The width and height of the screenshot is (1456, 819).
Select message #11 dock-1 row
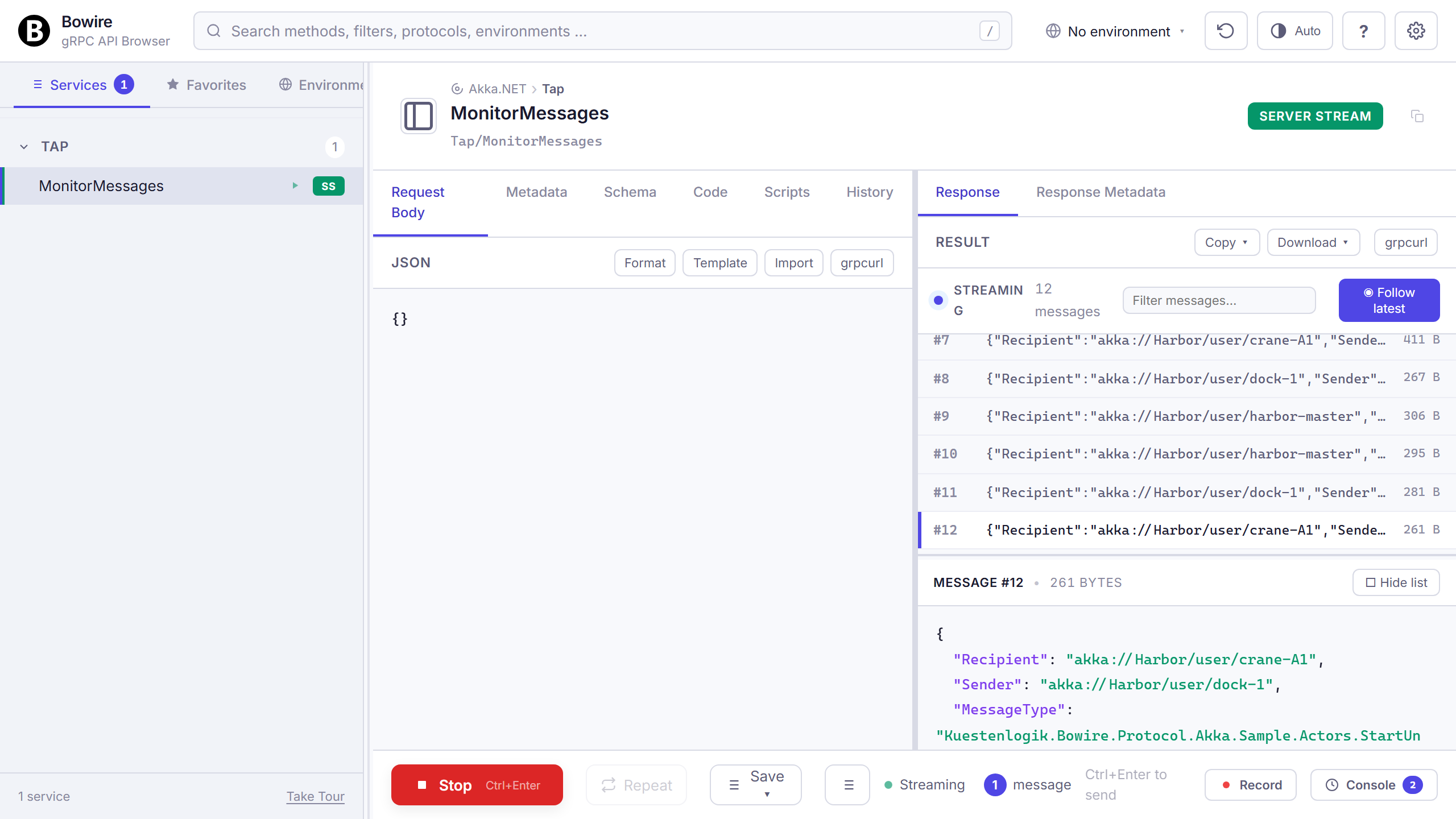click(1186, 492)
